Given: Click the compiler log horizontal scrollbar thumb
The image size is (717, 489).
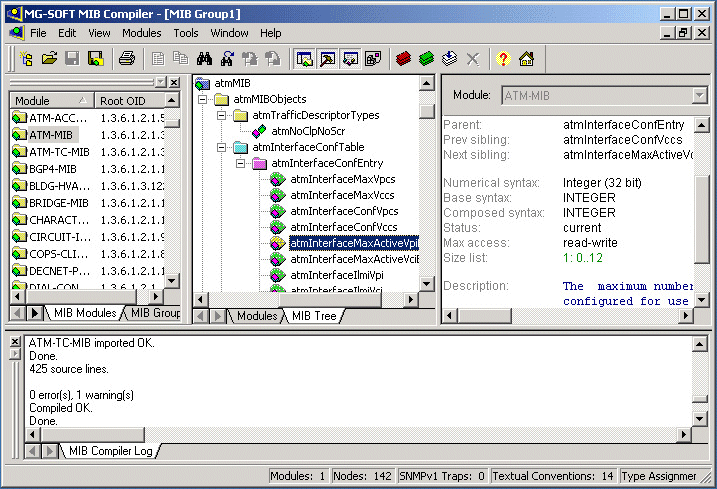Looking at the screenshot, I should click(x=93, y=435).
